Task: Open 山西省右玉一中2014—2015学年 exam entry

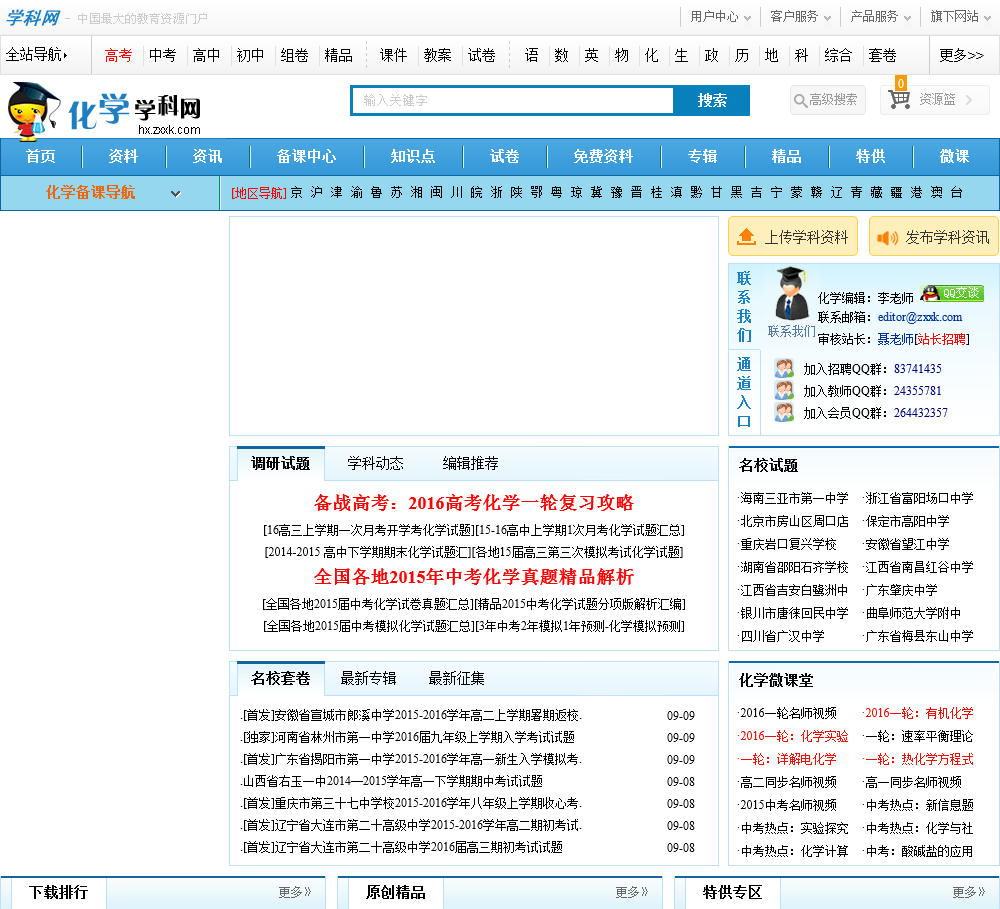Action: point(392,781)
